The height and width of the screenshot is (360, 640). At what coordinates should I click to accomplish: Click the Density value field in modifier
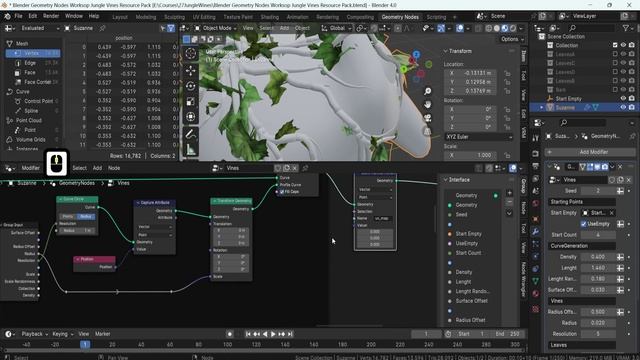tap(598, 257)
